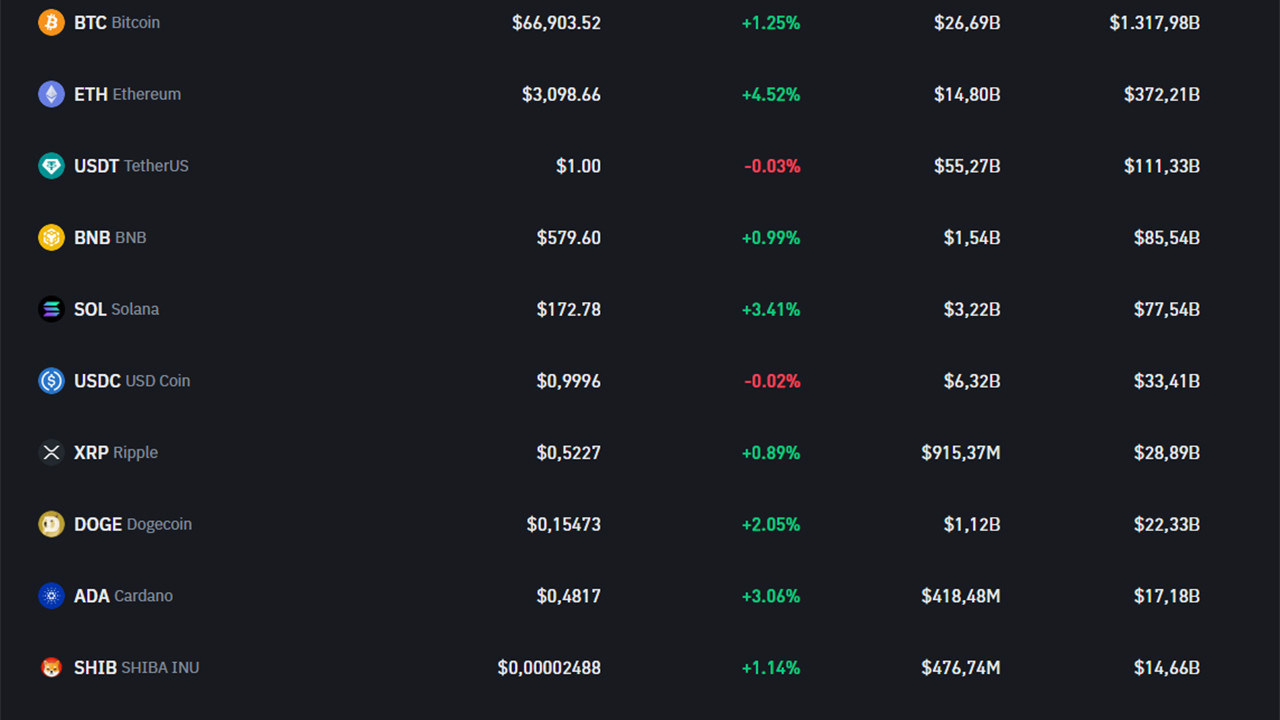Click the Cardano ADA icon
Viewport: 1280px width, 720px height.
(51, 596)
